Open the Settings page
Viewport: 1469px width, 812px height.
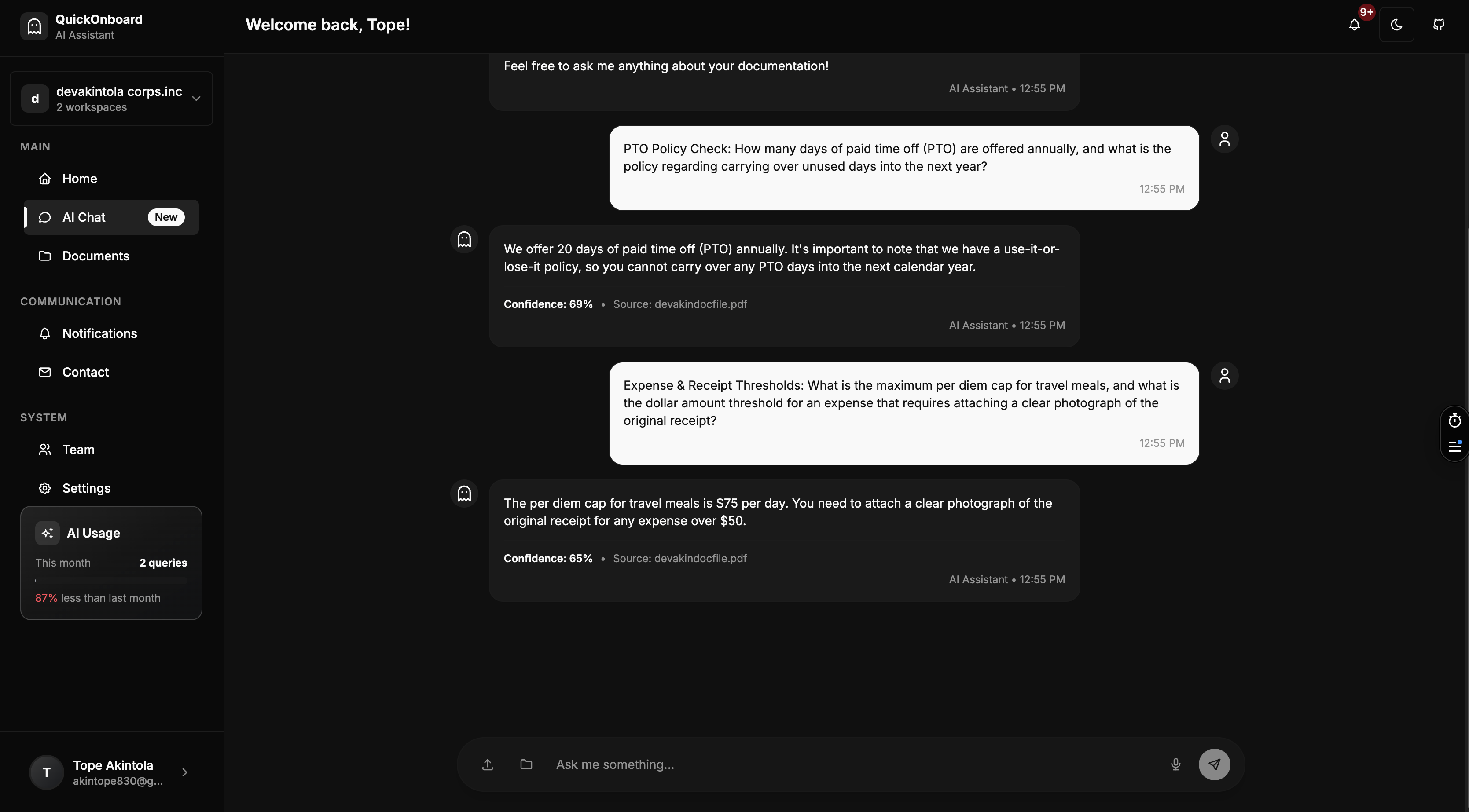(86, 488)
